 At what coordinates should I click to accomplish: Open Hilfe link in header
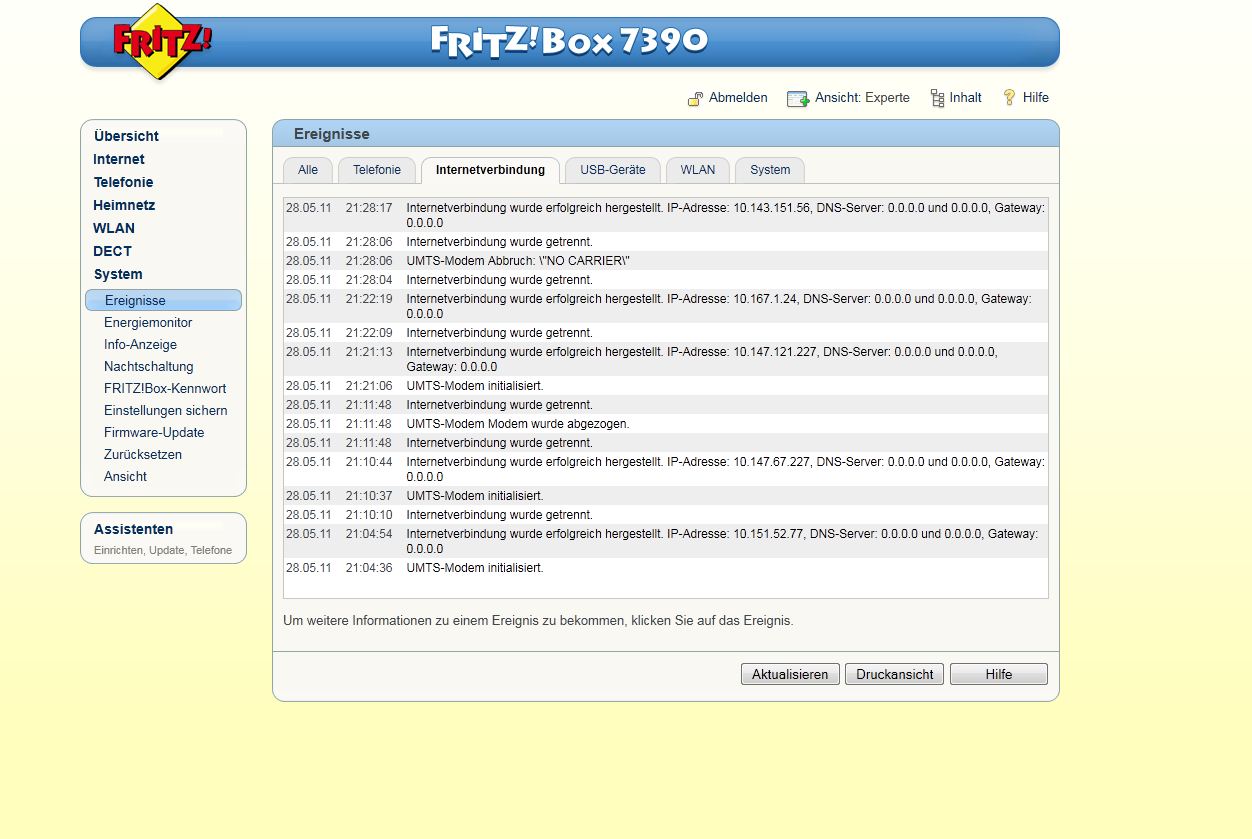(1036, 98)
